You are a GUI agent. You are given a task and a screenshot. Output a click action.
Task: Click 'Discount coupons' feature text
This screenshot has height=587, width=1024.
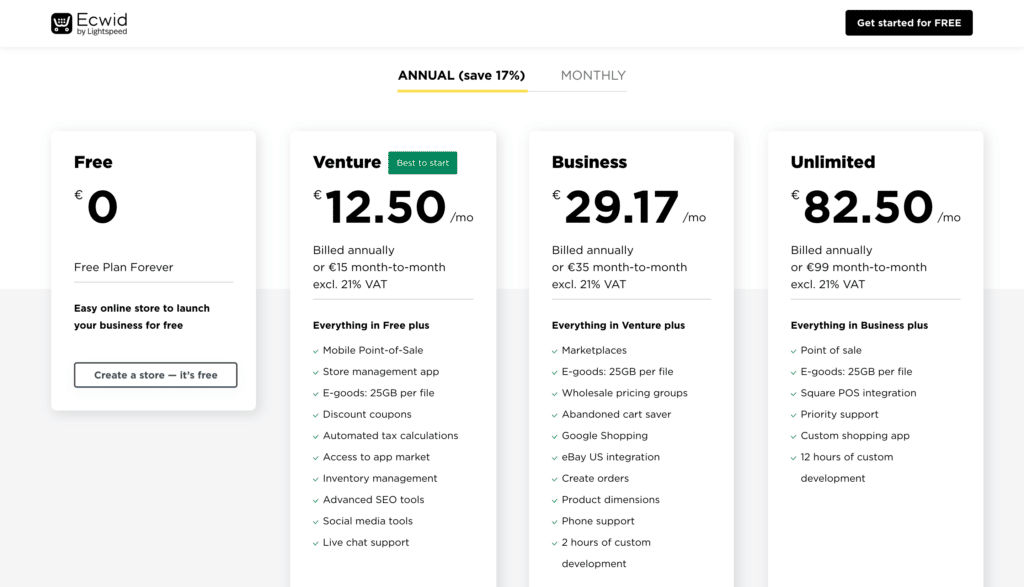(367, 414)
